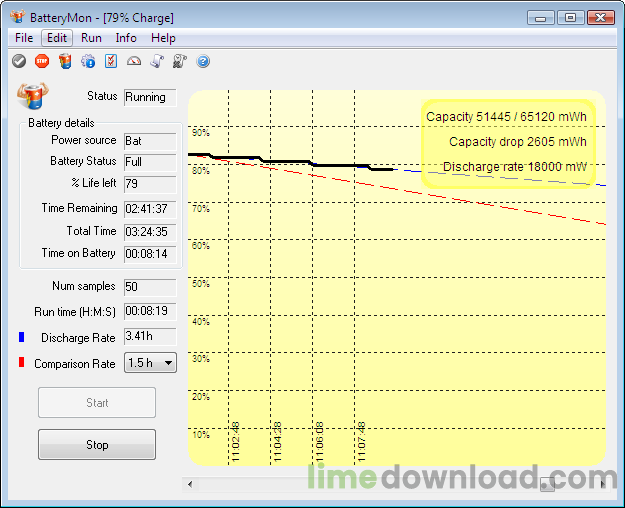This screenshot has height=508, width=625.
Task: Open the Edit menu
Action: 57,38
